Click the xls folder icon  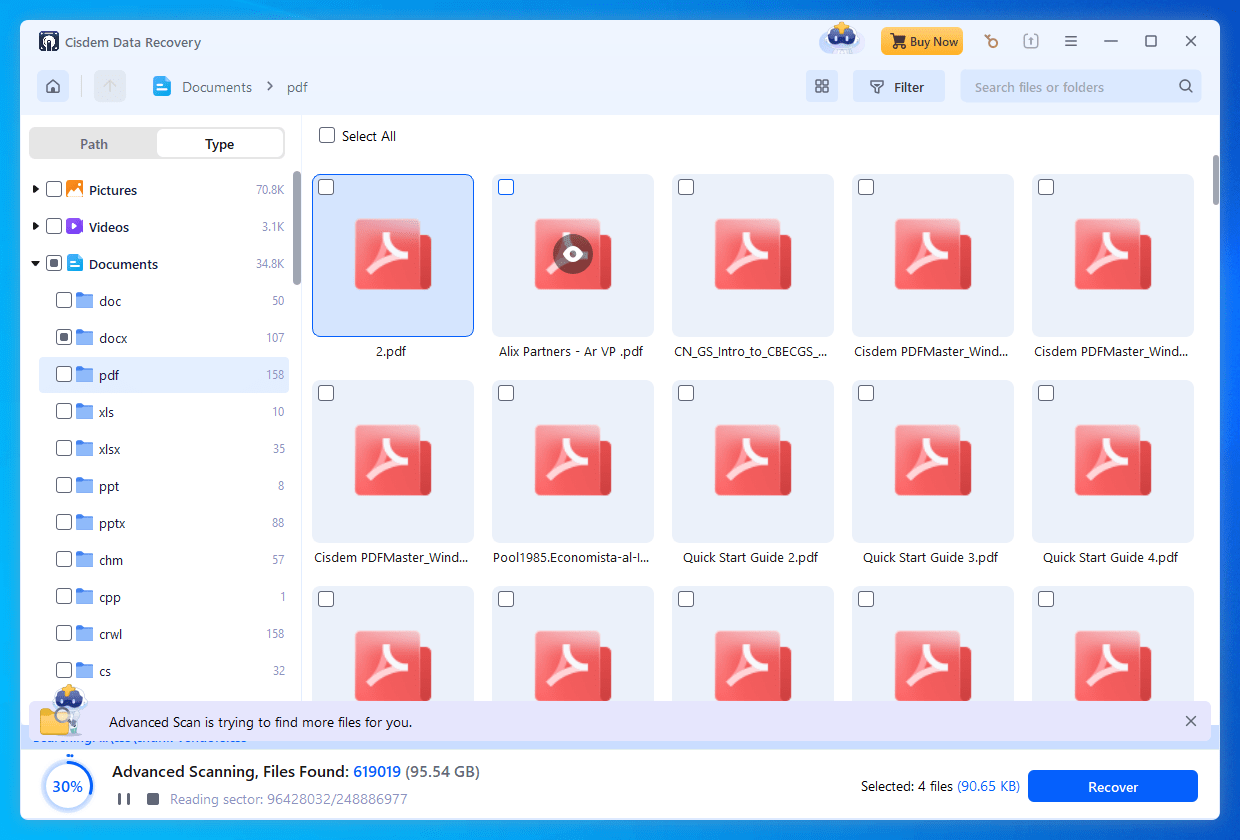84,411
